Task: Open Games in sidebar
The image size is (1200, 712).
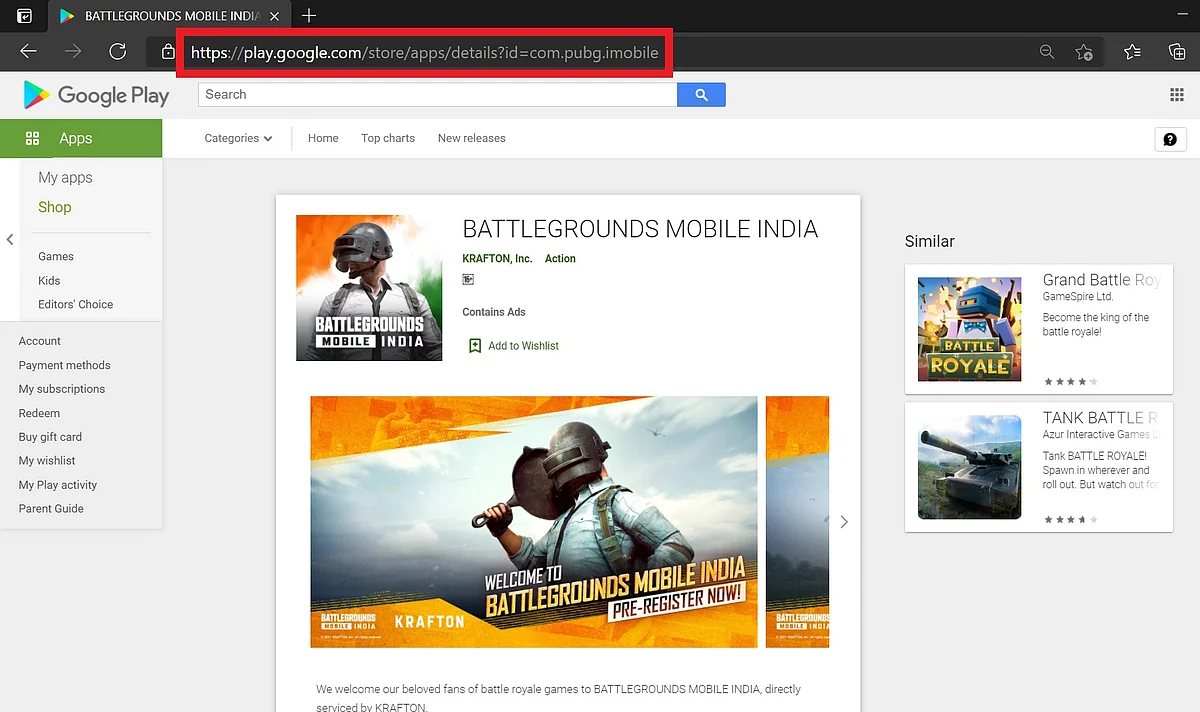Action: click(56, 257)
